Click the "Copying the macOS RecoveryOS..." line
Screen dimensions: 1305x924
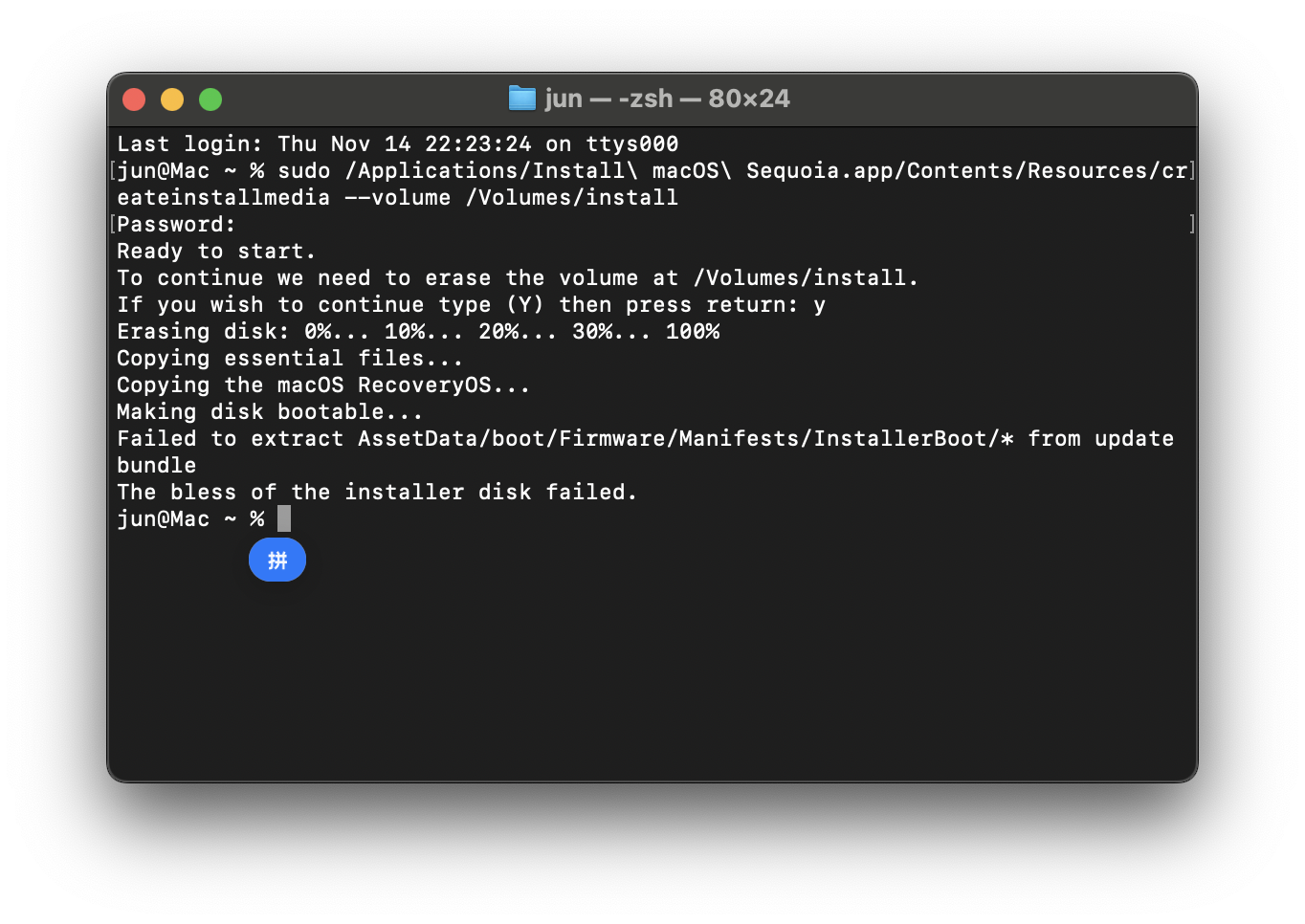[322, 385]
